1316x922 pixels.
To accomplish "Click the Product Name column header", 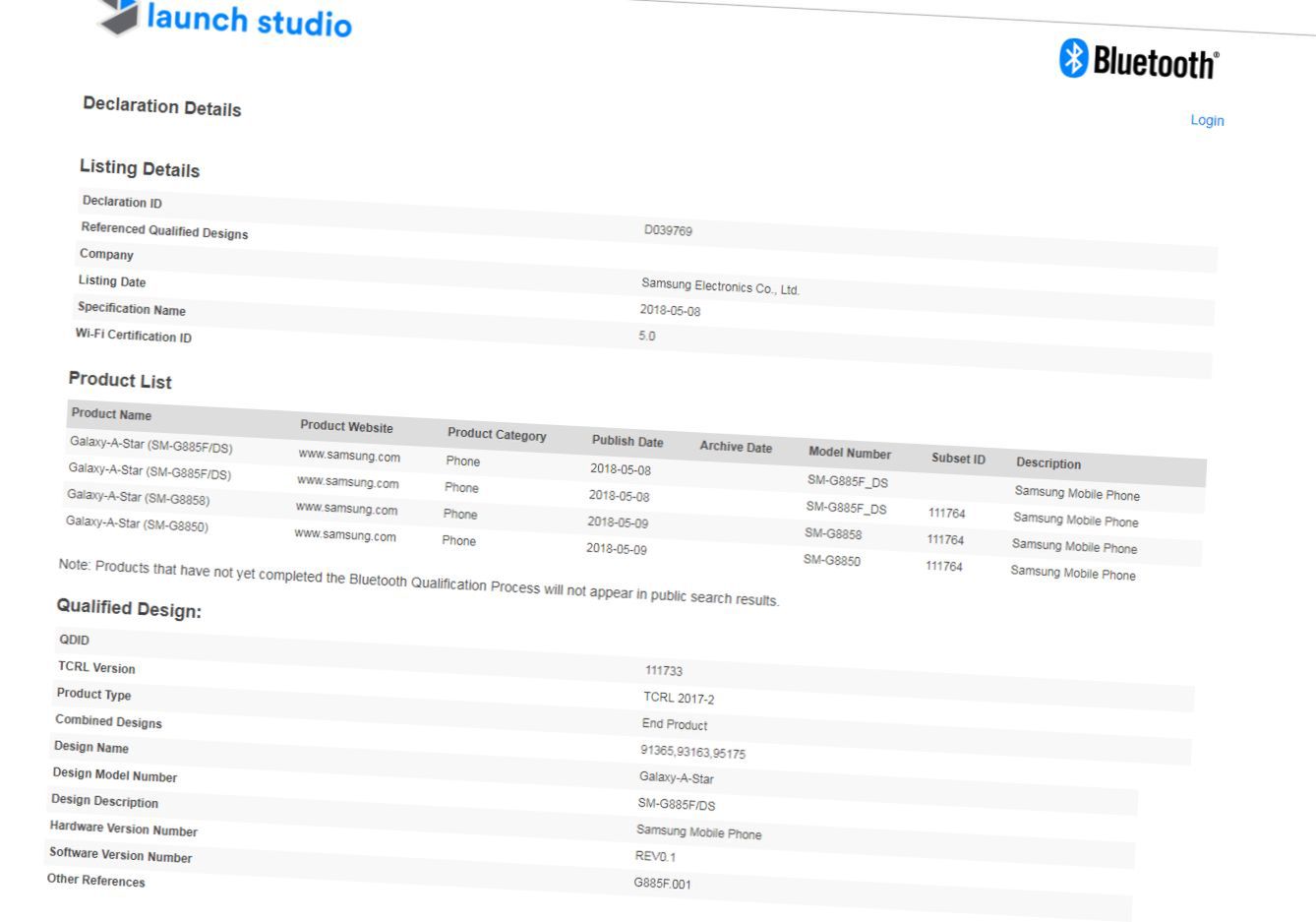I will pyautogui.click(x=111, y=414).
